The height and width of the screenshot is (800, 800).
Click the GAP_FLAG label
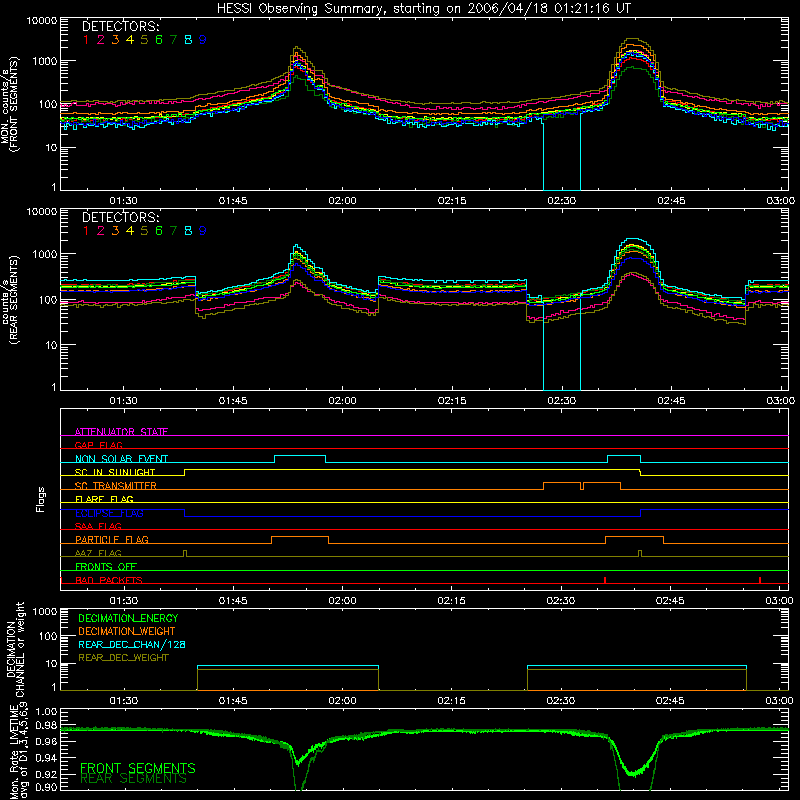point(98,445)
